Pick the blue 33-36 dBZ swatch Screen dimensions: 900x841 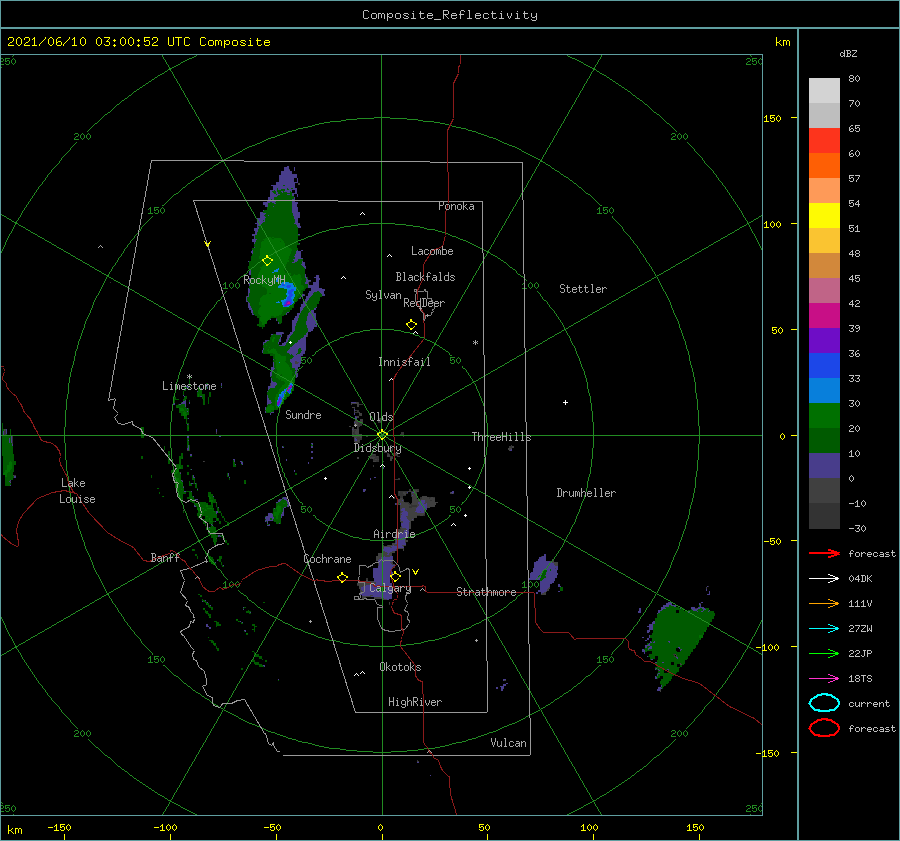pyautogui.click(x=824, y=366)
